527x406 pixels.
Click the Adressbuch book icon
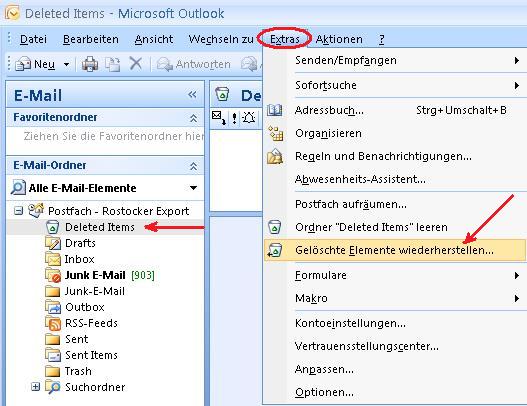pos(275,110)
